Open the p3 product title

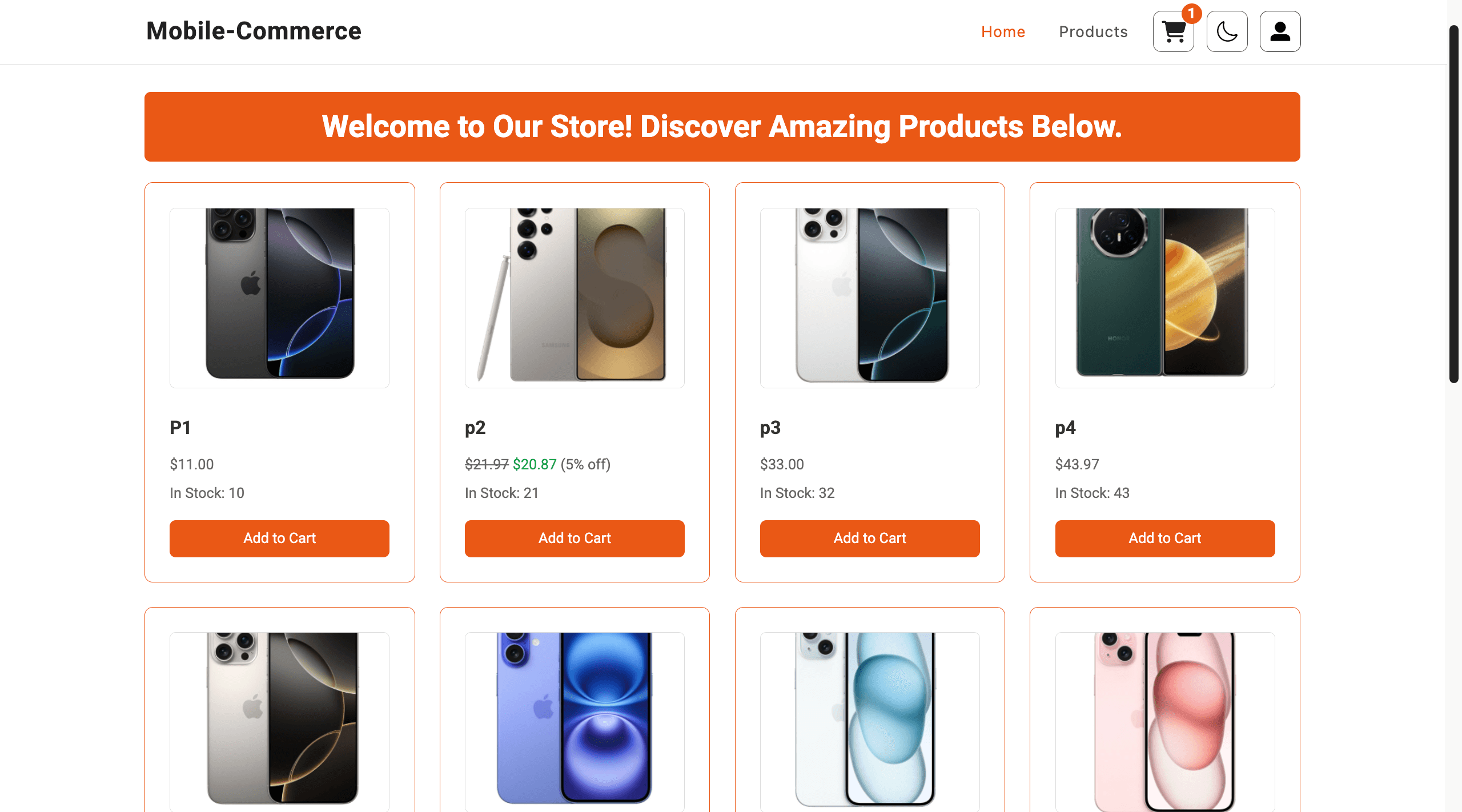(770, 427)
